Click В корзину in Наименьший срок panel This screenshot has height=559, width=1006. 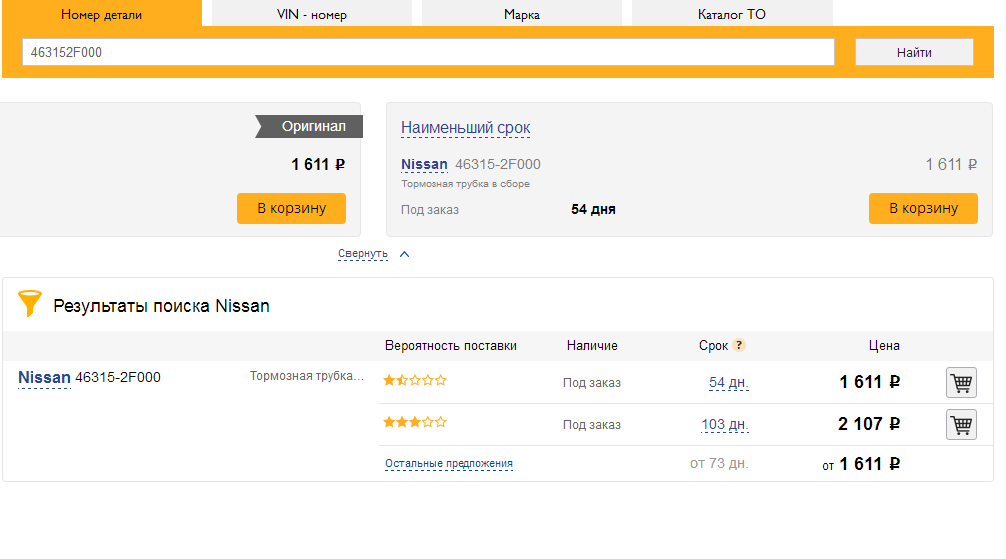[923, 209]
